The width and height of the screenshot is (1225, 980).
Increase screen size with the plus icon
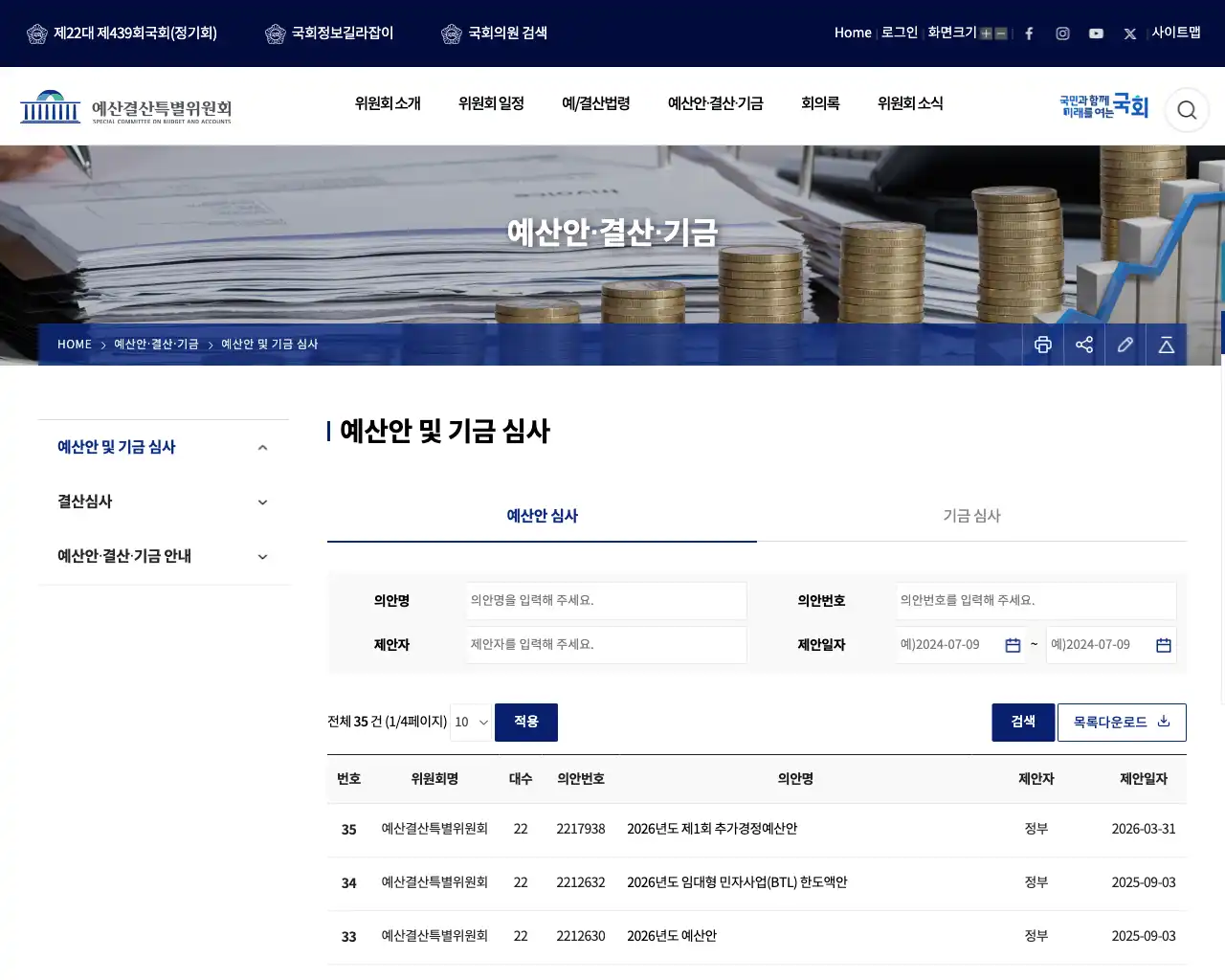click(986, 33)
